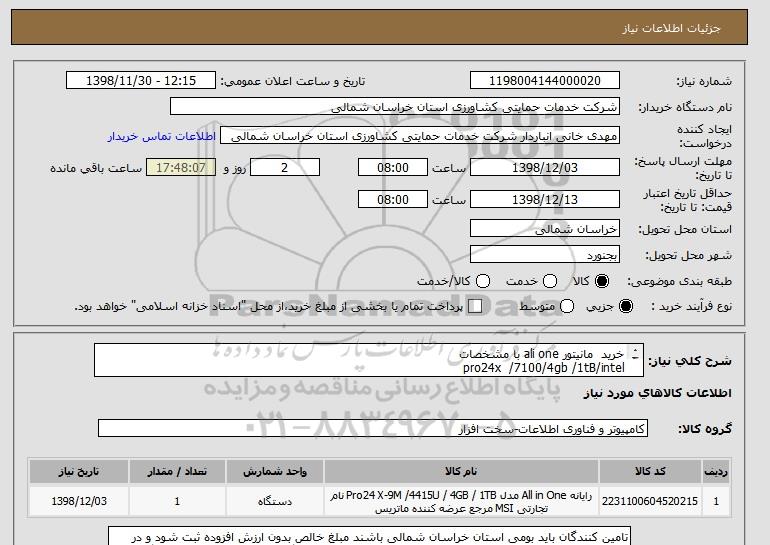Click the request creator field مهدی خانی
Image resolution: width=770 pixels, height=545 pixels.
pyautogui.click(x=420, y=136)
